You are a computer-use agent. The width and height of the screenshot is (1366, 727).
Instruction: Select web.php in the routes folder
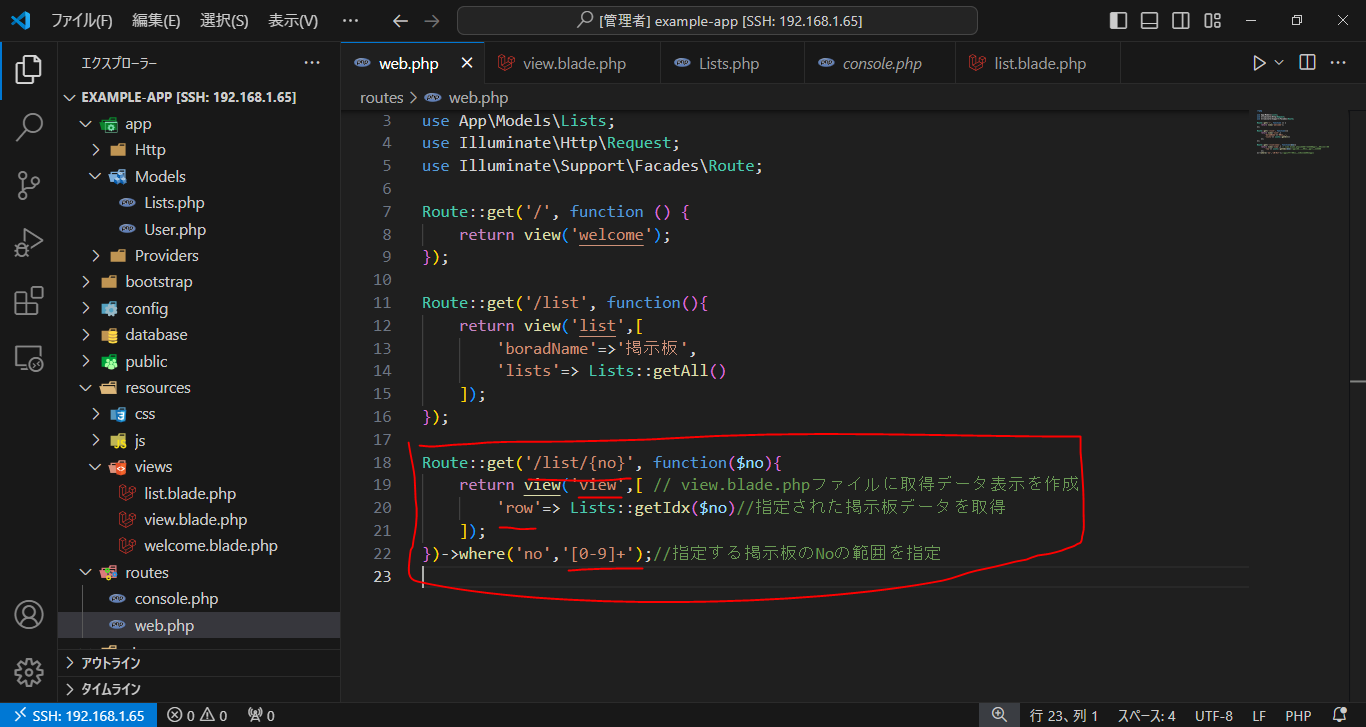pyautogui.click(x=199, y=625)
